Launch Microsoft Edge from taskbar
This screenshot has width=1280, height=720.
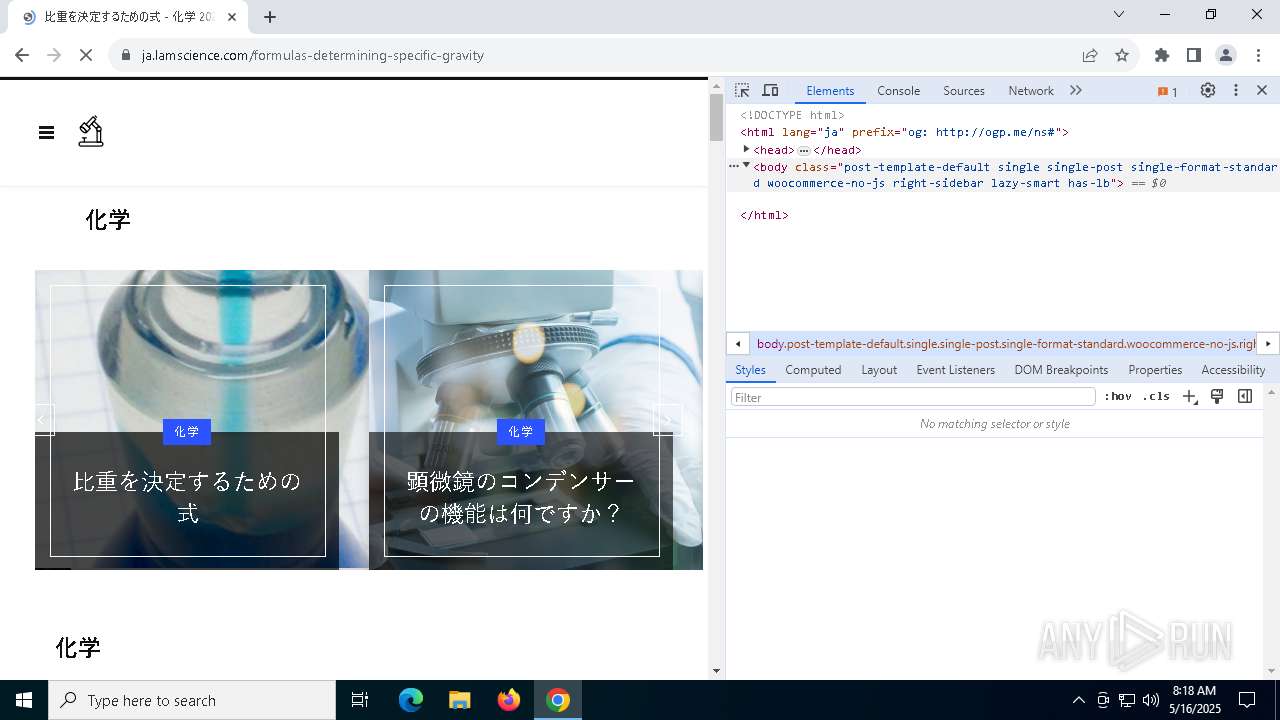tap(411, 700)
